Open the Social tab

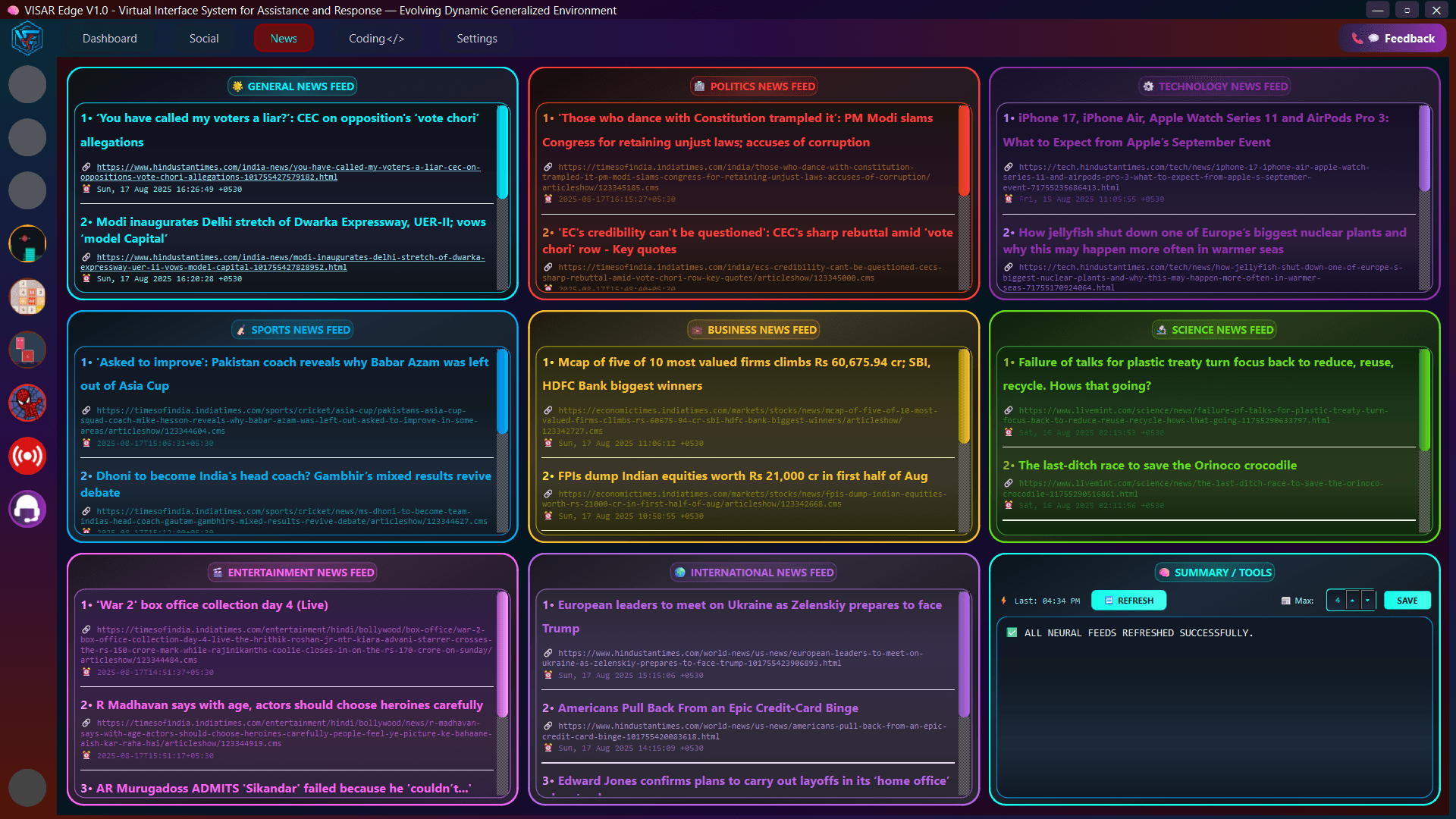pos(204,39)
